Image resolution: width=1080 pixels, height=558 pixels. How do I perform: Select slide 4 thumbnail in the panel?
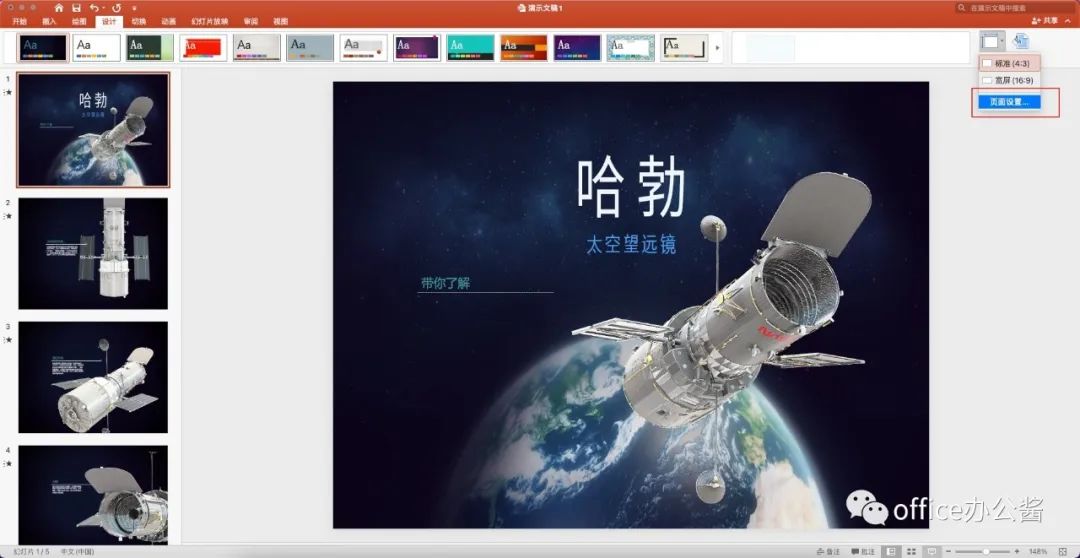point(93,495)
